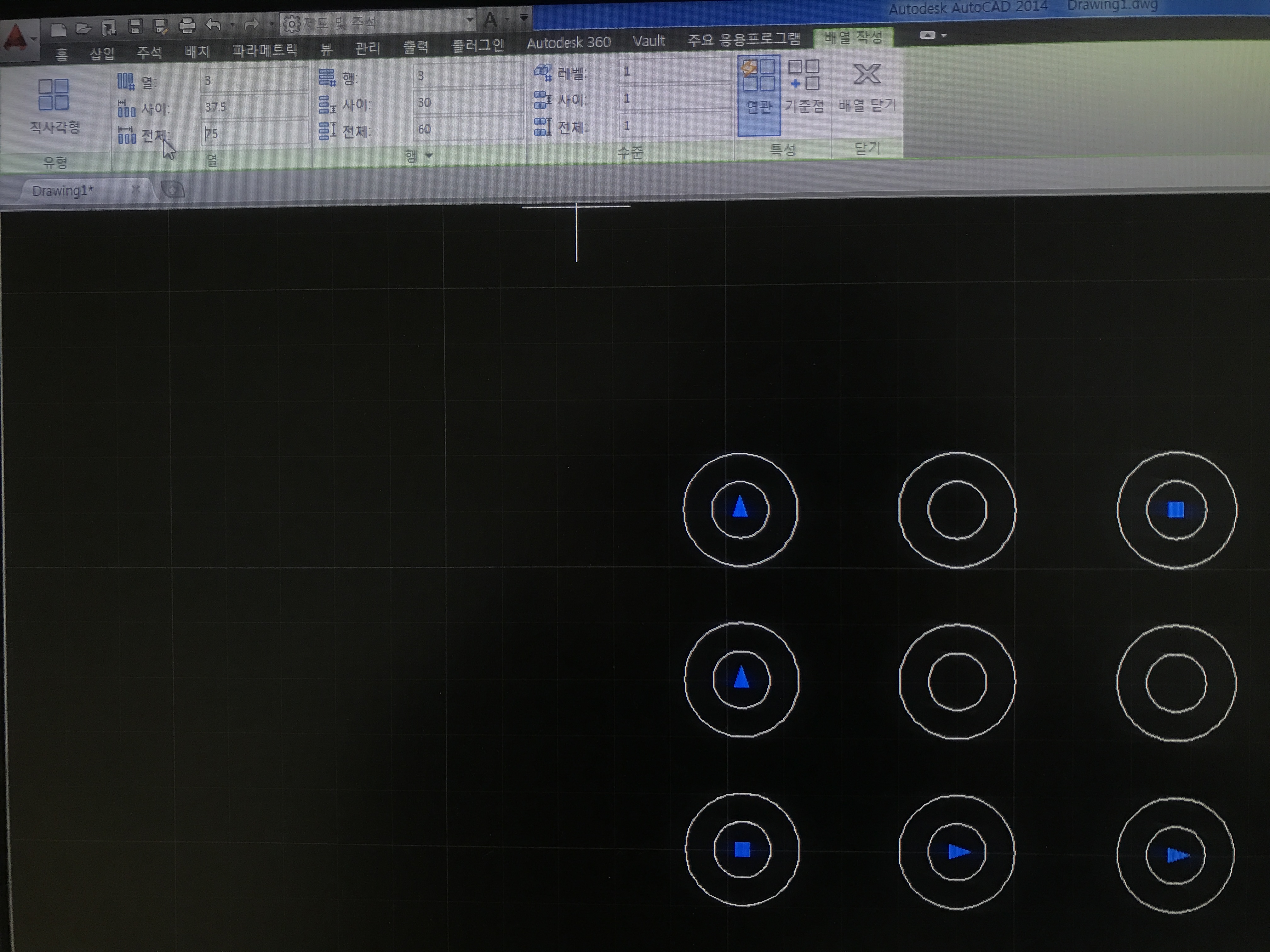Click the Redo arrow icon
Screen dimensions: 1270x952
pyautogui.click(x=251, y=24)
